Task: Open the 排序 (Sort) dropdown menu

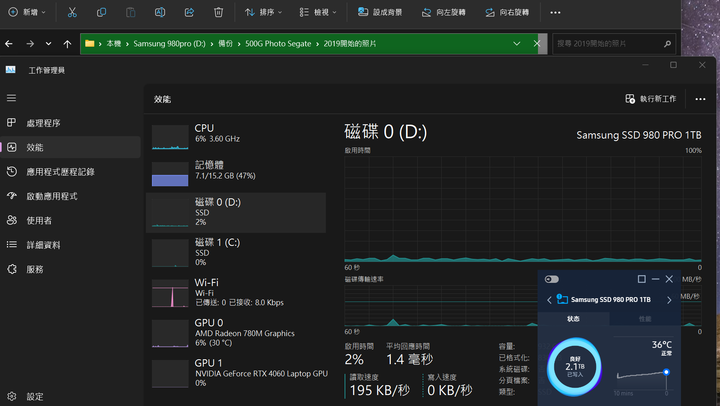Action: [263, 12]
